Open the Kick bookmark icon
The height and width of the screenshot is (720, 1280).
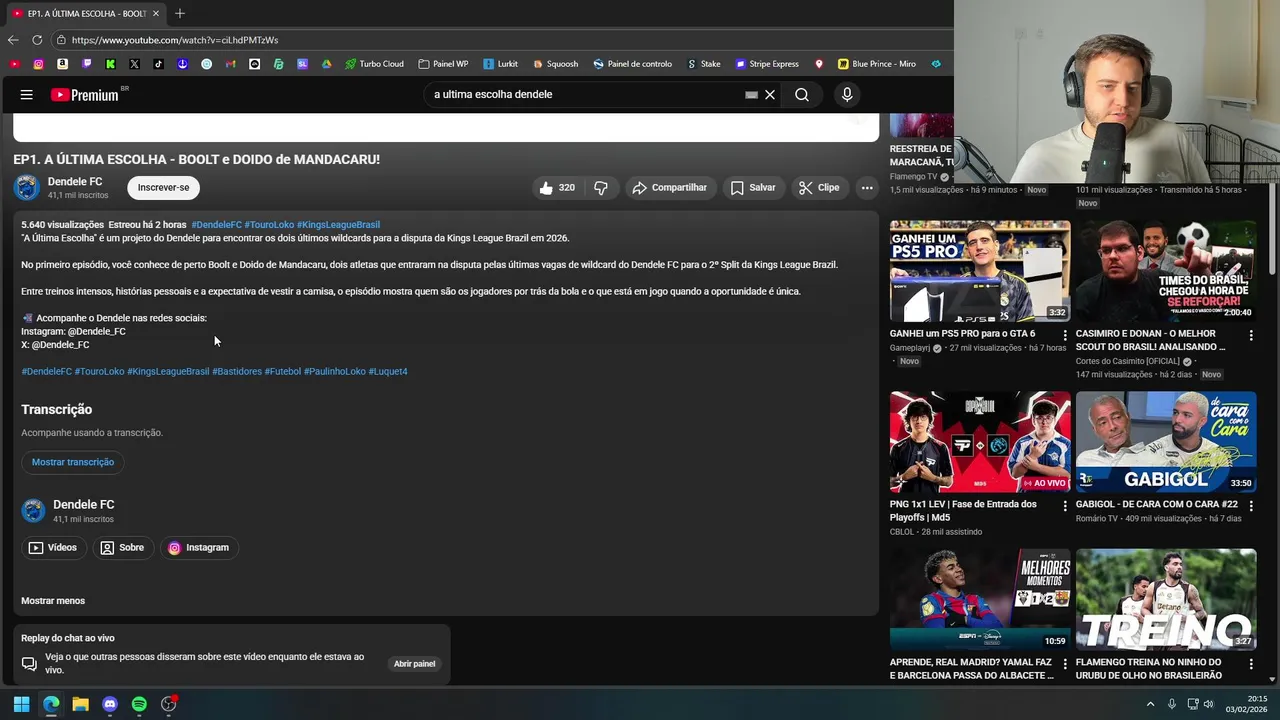coord(110,64)
